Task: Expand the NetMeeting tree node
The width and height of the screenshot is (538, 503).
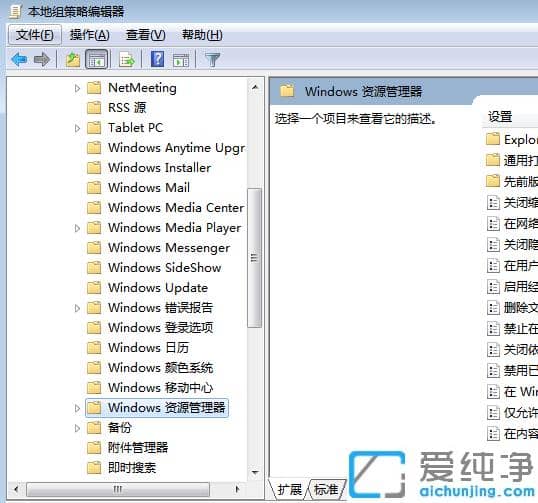Action: pos(78,89)
